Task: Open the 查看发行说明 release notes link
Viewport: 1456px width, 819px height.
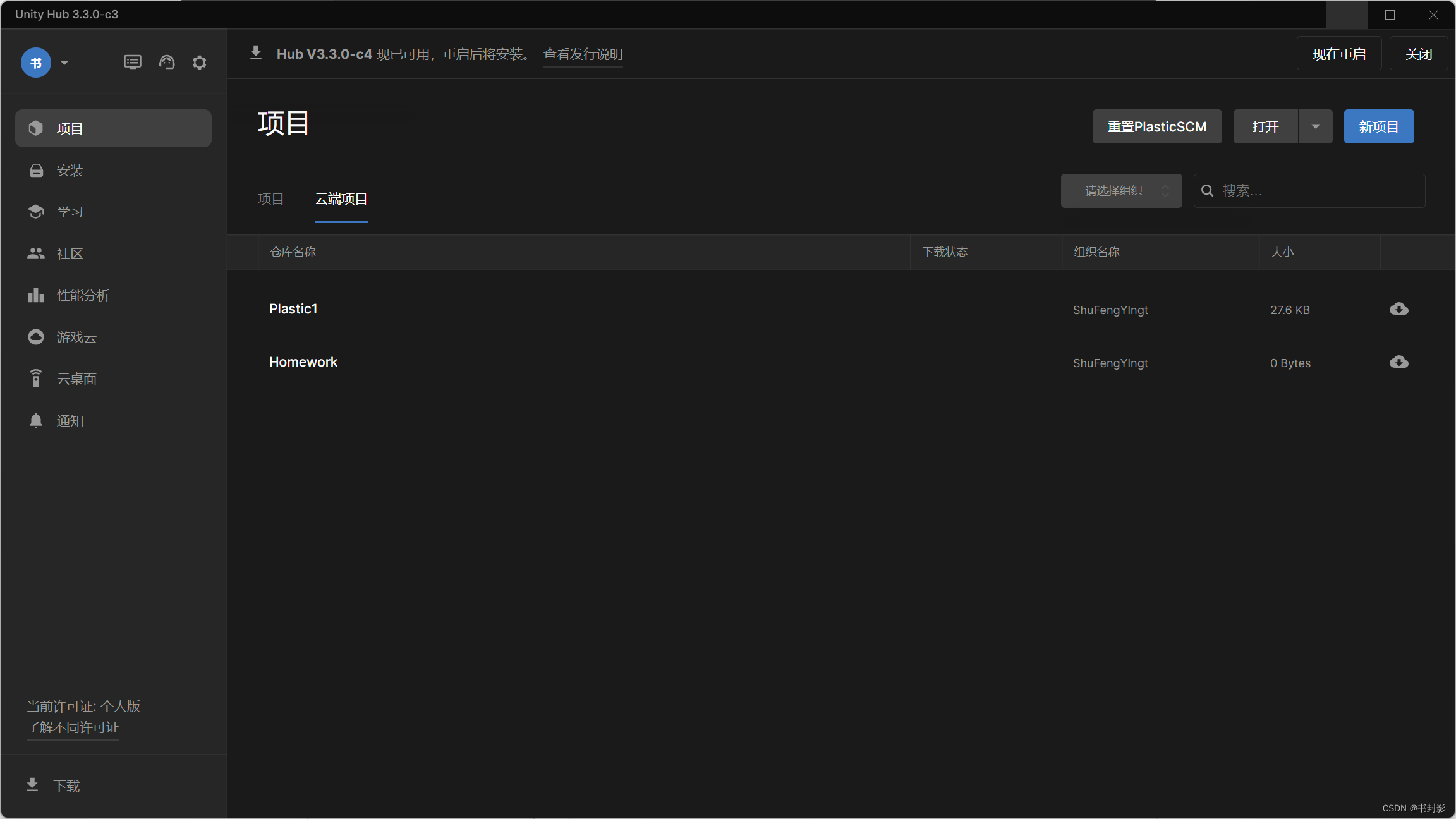Action: [x=583, y=54]
